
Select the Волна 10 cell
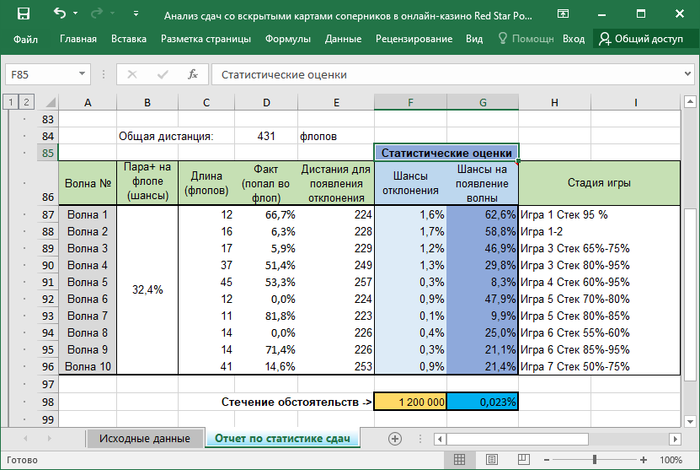[88, 366]
